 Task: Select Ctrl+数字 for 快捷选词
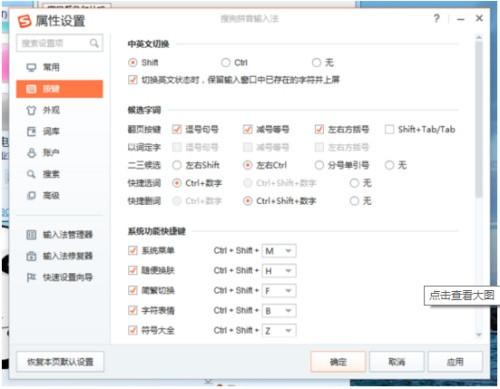[177, 183]
